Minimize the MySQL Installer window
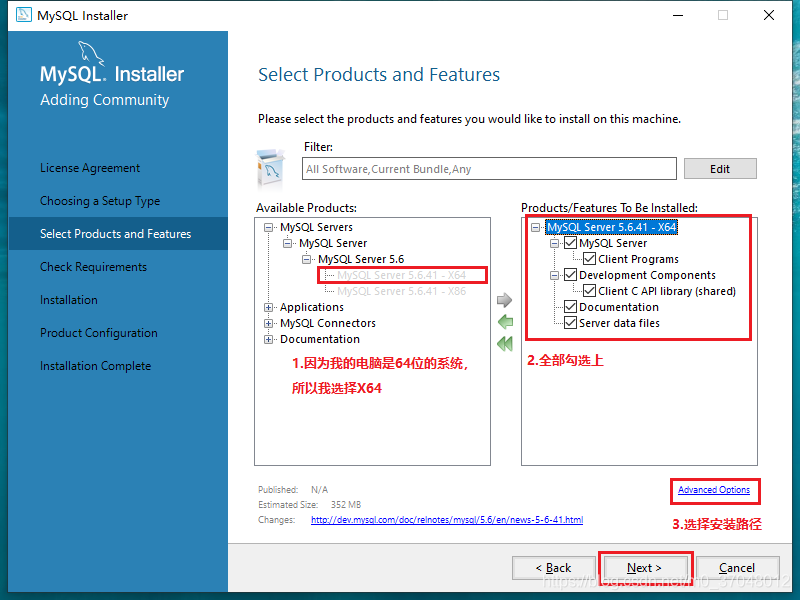The image size is (800, 600). tap(678, 15)
